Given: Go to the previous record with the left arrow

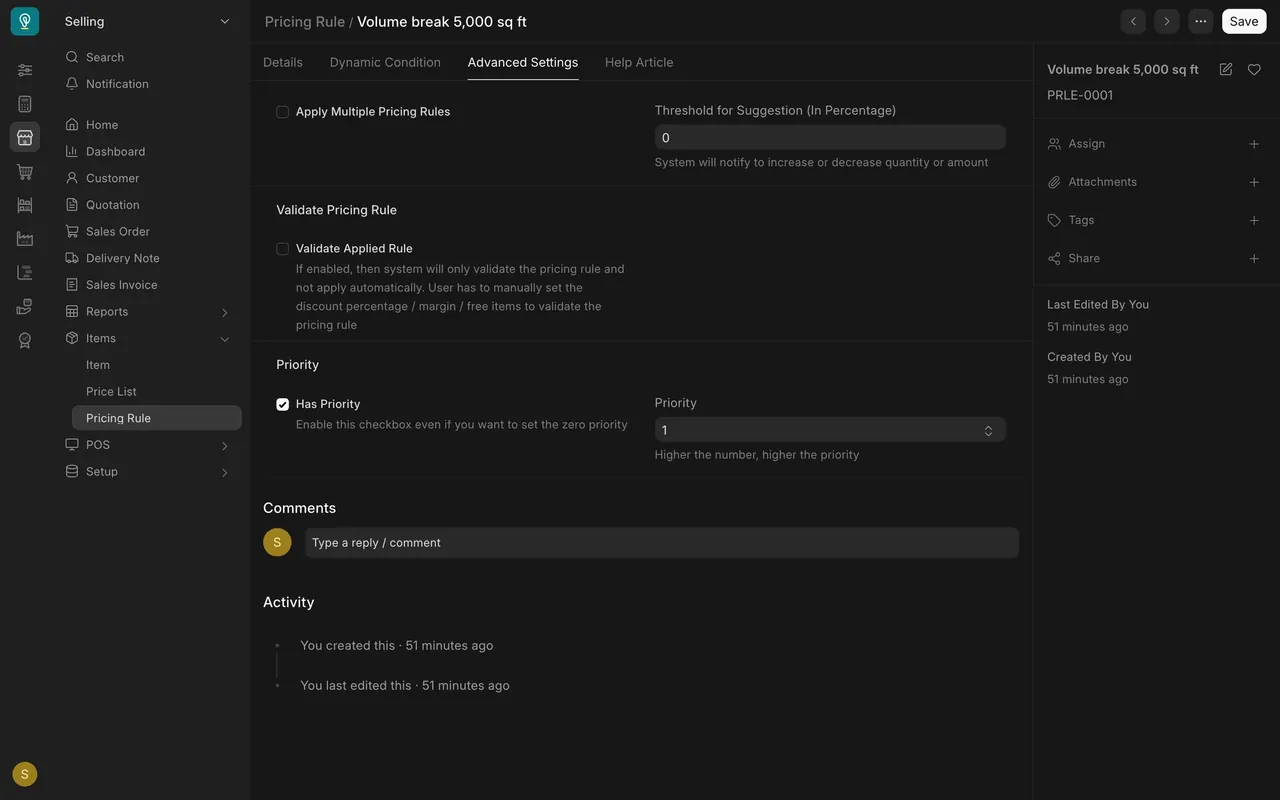Looking at the screenshot, I should [1133, 21].
